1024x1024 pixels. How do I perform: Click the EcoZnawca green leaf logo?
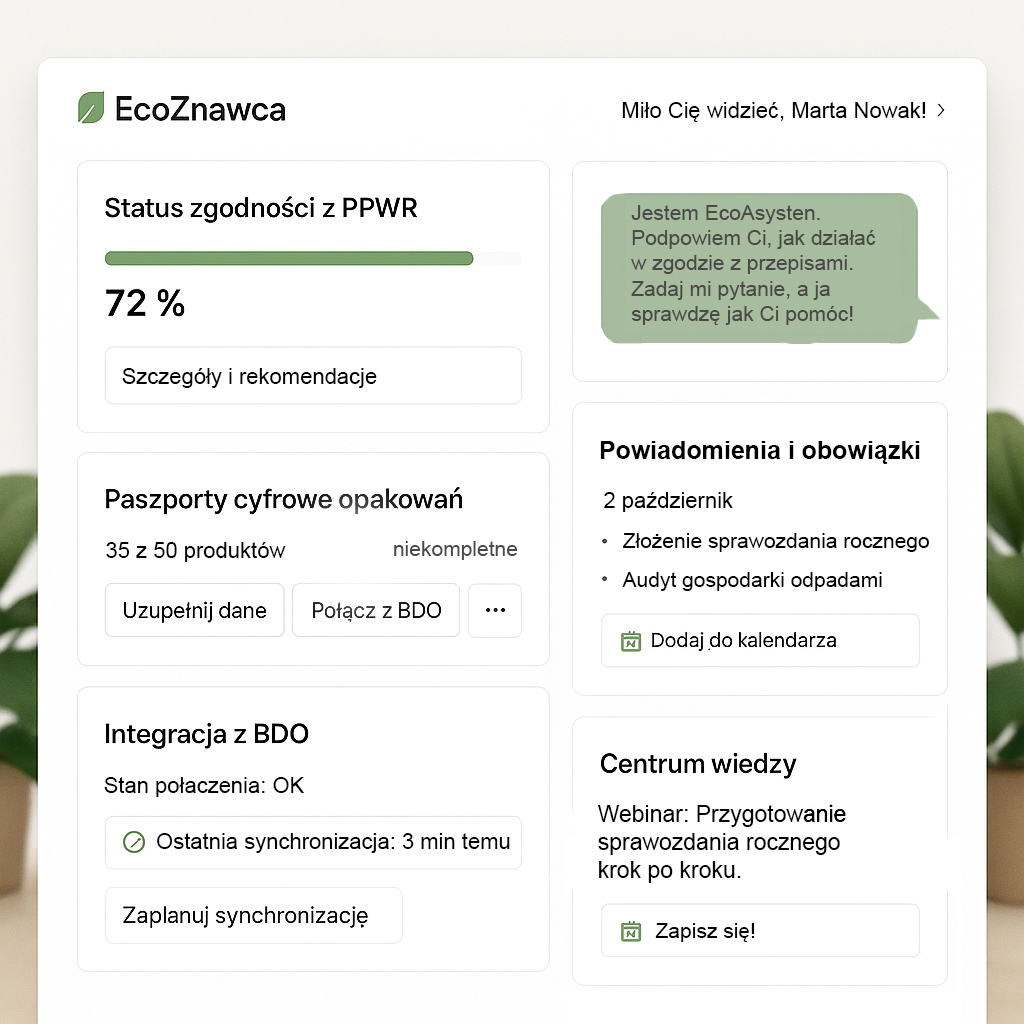point(91,108)
